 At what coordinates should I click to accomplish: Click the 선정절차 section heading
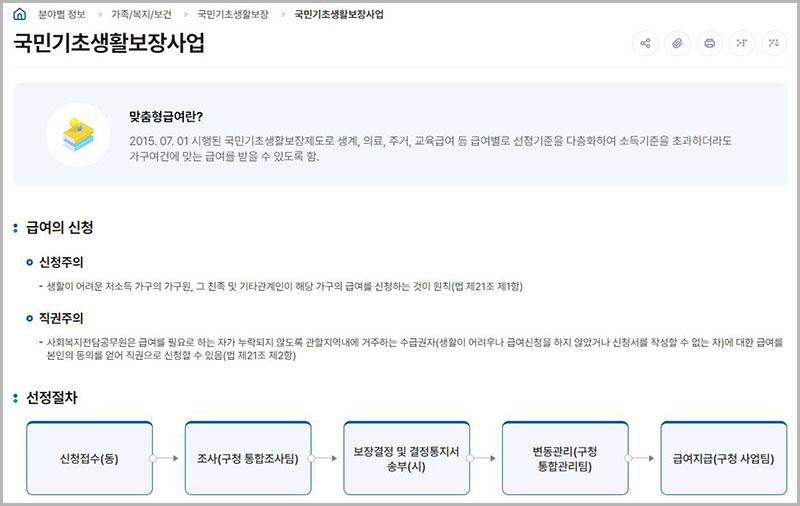[52, 398]
